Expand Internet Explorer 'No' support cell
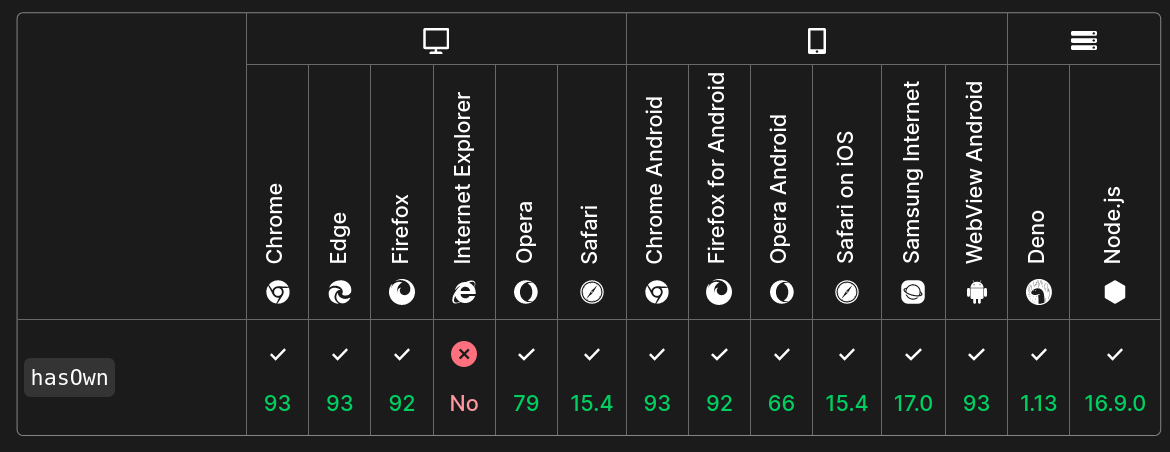Viewport: 1170px width, 452px height. click(x=464, y=378)
